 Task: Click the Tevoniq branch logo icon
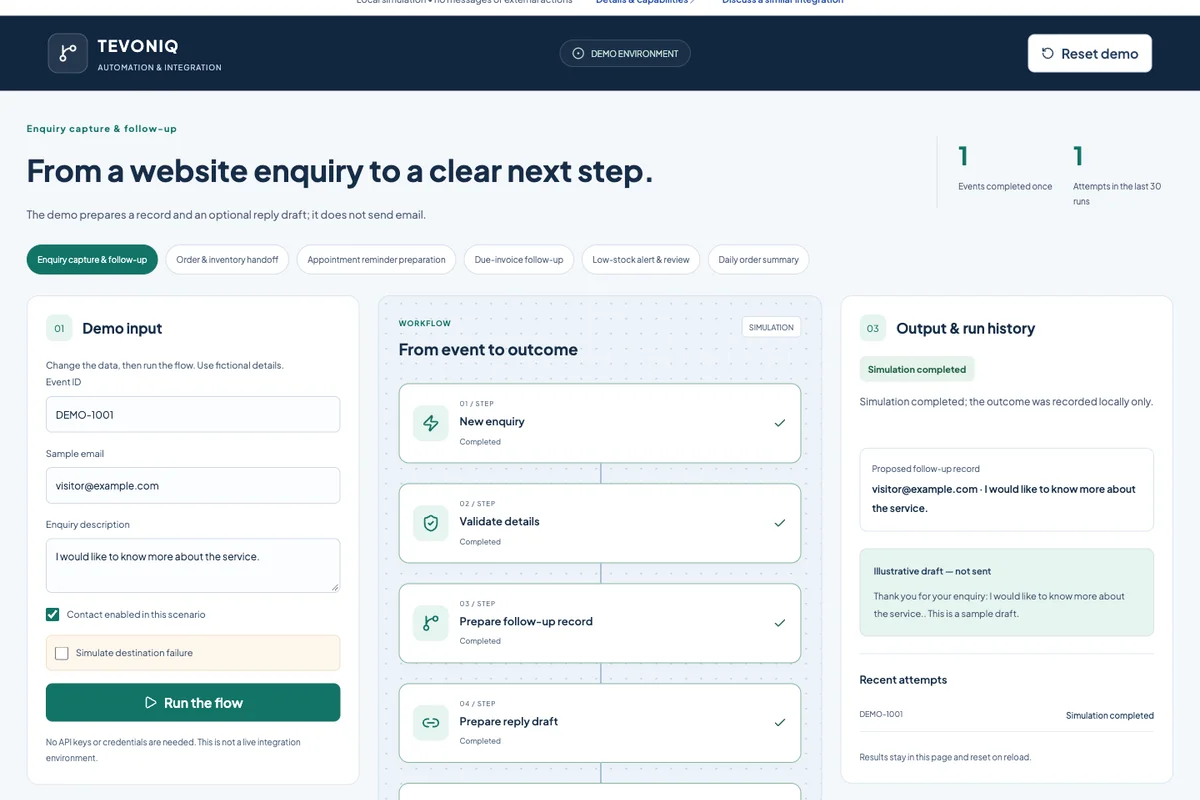point(68,53)
